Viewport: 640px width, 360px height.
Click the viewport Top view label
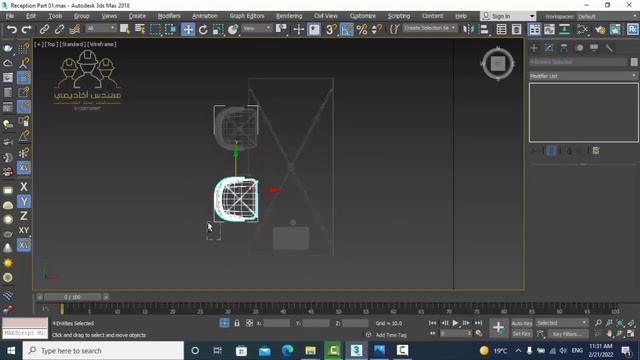[x=51, y=44]
